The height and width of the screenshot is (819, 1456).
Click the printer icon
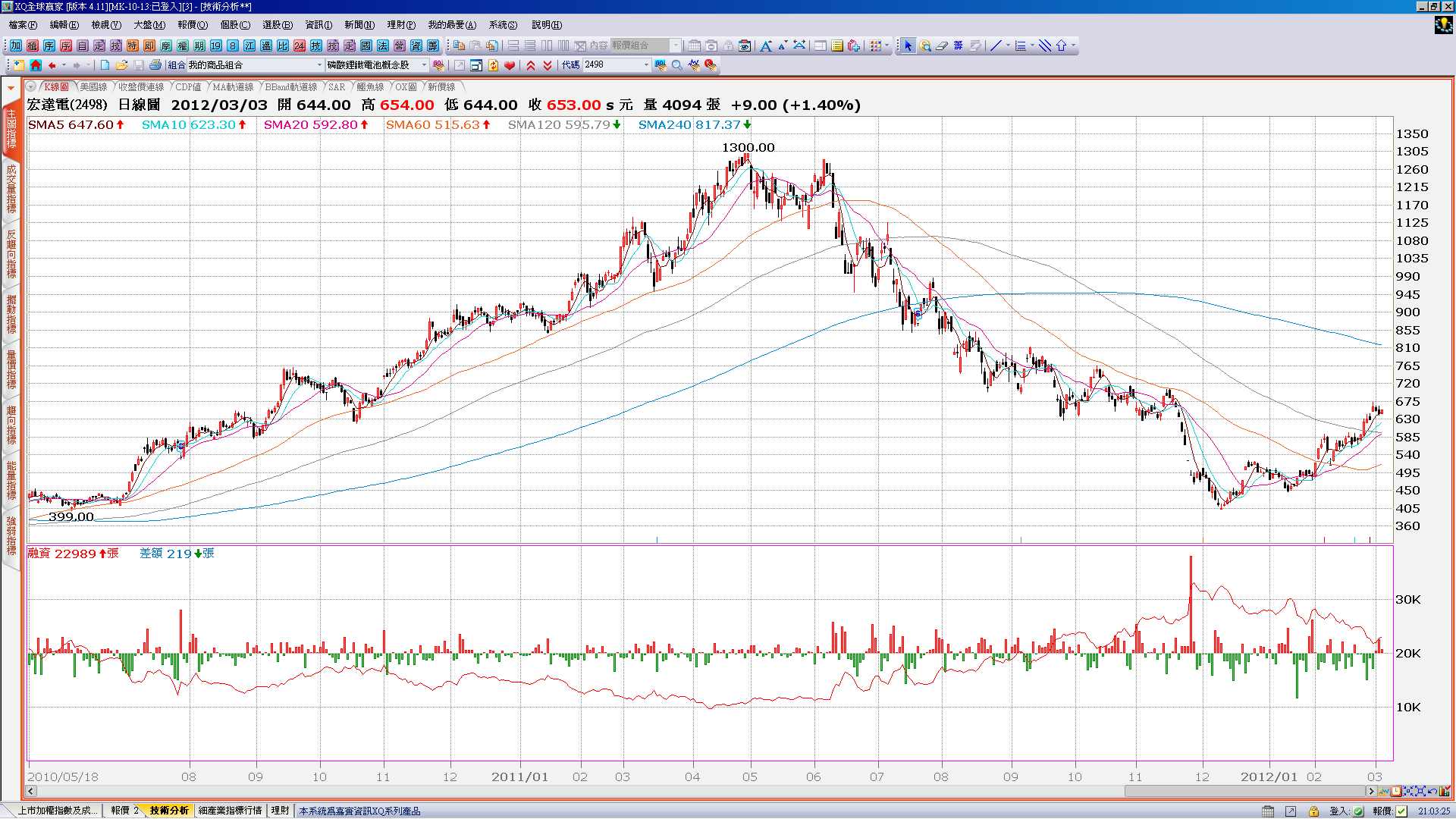pyautogui.click(x=155, y=65)
